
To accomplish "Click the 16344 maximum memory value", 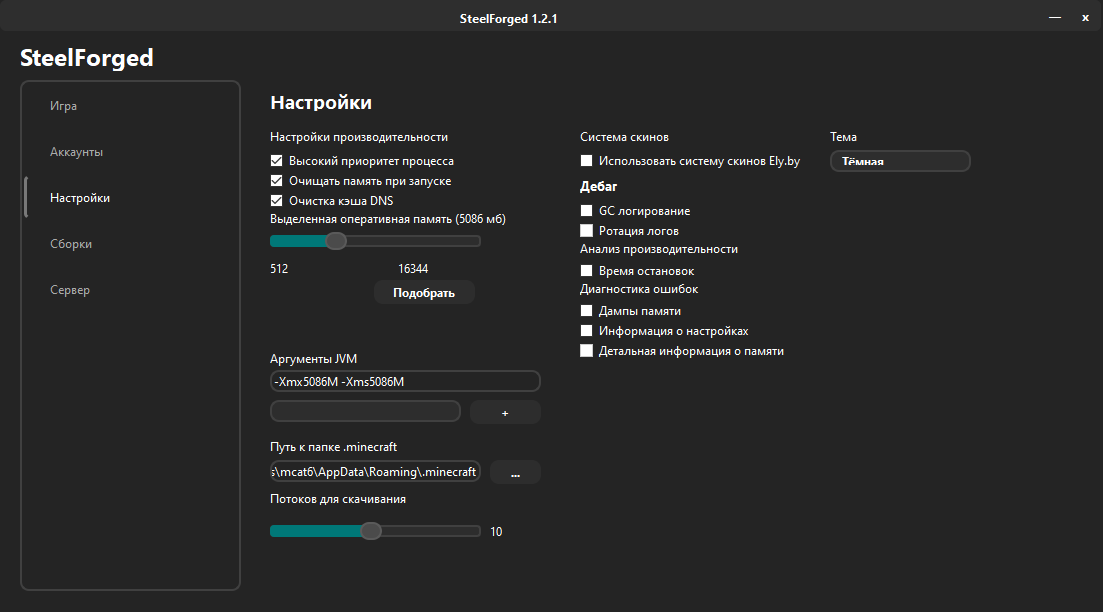I will pos(413,269).
